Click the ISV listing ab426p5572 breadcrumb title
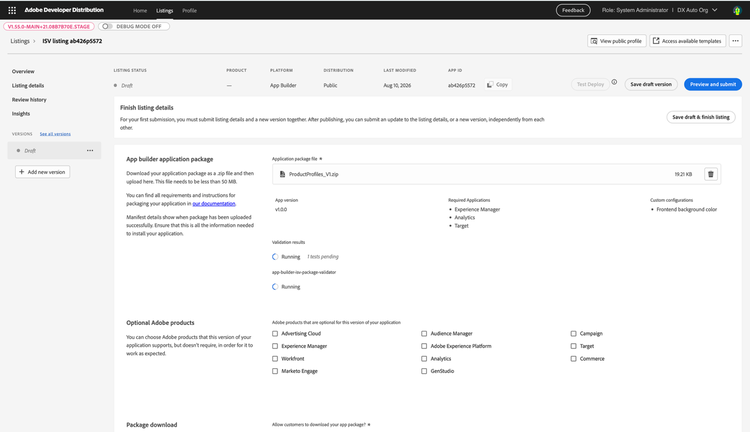Image resolution: width=750 pixels, height=432 pixels. point(72,41)
